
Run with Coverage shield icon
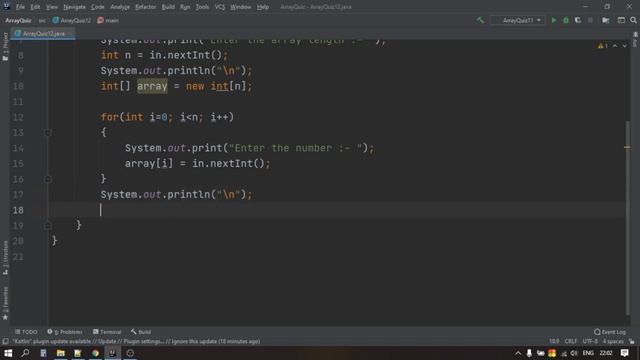[x=578, y=20]
